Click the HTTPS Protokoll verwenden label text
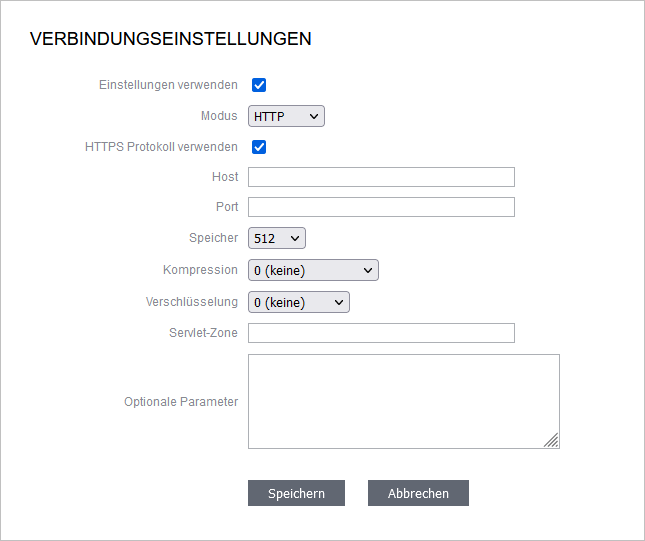645x541 pixels. click(x=161, y=147)
